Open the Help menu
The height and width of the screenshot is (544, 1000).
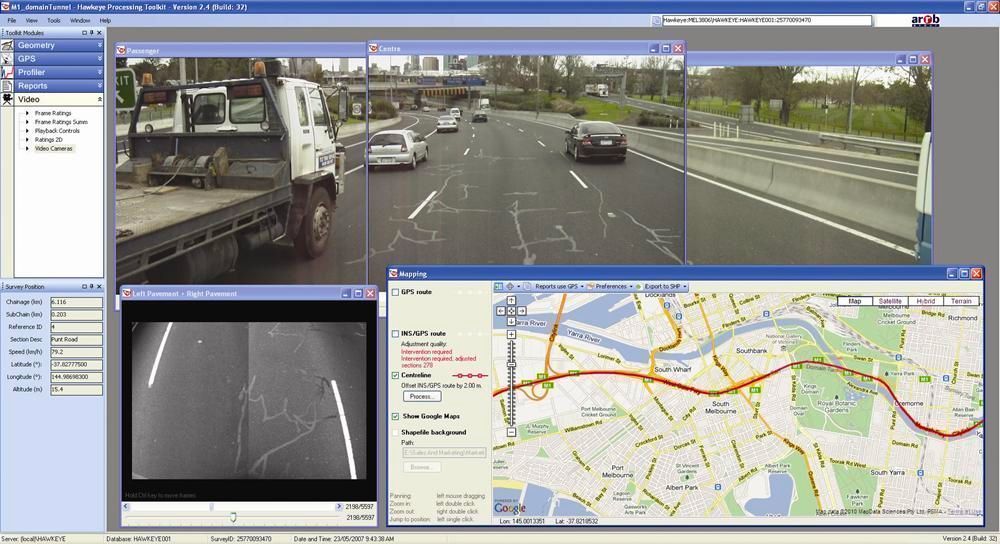tap(105, 20)
